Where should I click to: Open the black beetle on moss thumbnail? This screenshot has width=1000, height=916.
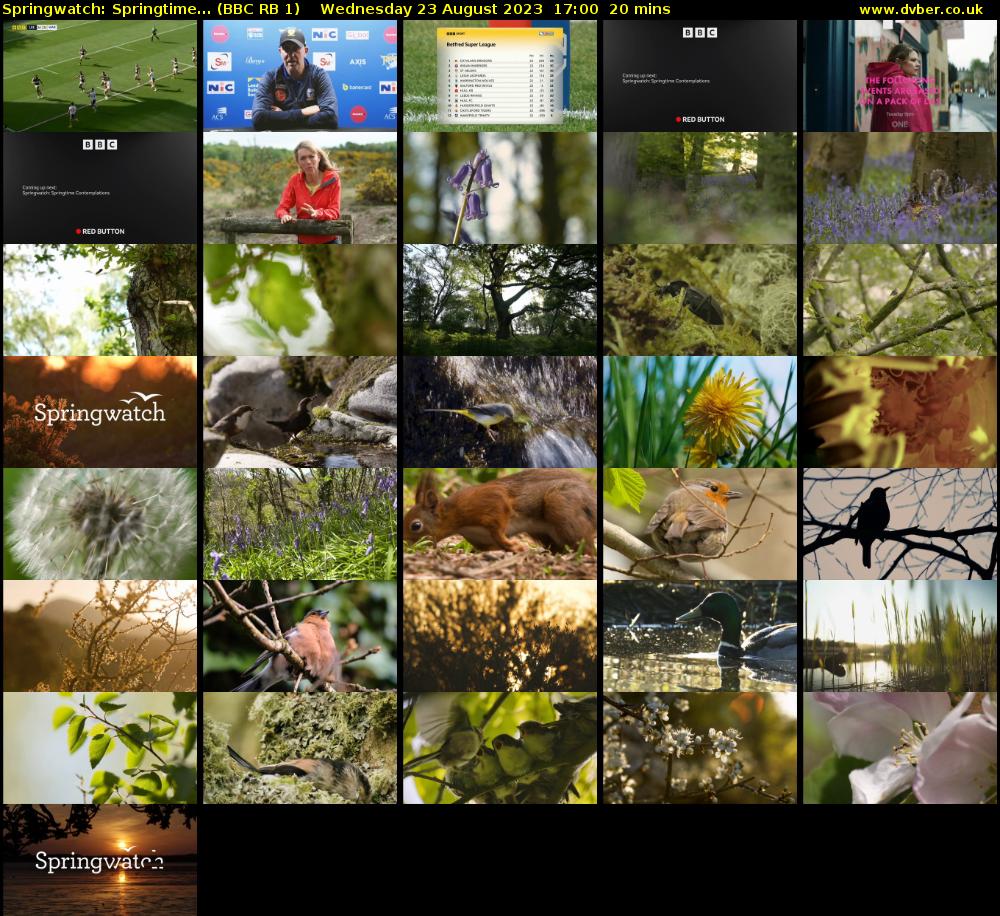(x=700, y=300)
